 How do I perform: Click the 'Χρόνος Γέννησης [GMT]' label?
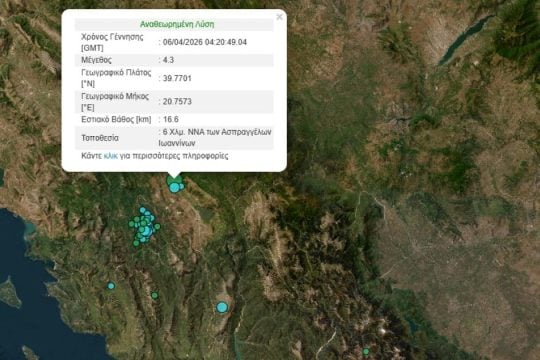(112, 42)
